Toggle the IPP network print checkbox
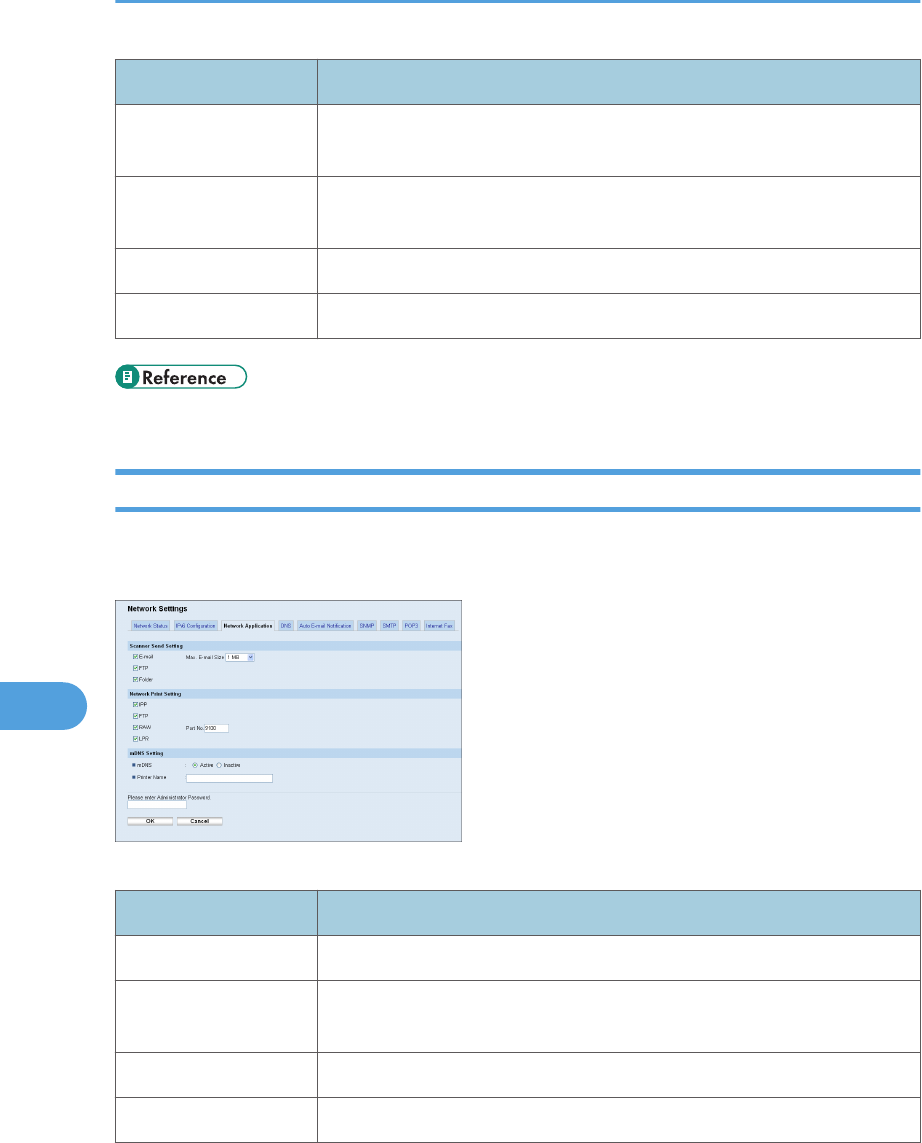Screen dimensions: 922x1143 click(136, 705)
